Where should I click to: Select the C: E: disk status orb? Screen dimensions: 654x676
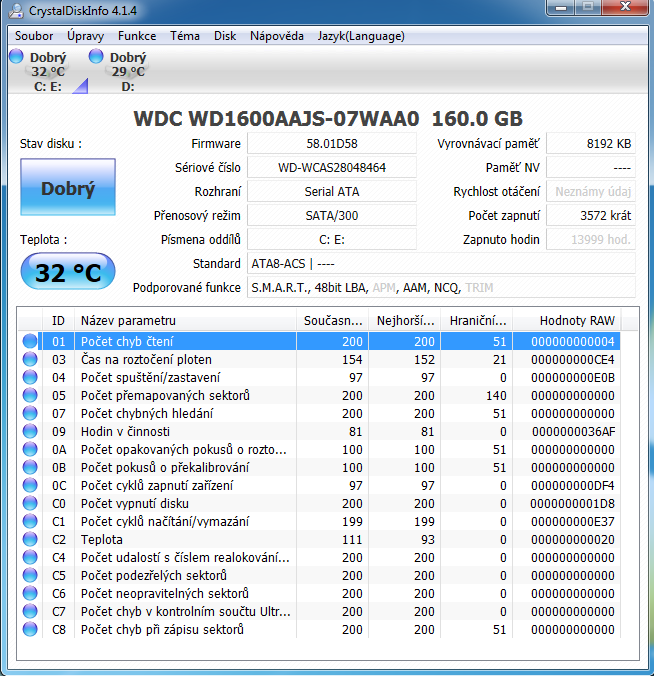(16, 56)
